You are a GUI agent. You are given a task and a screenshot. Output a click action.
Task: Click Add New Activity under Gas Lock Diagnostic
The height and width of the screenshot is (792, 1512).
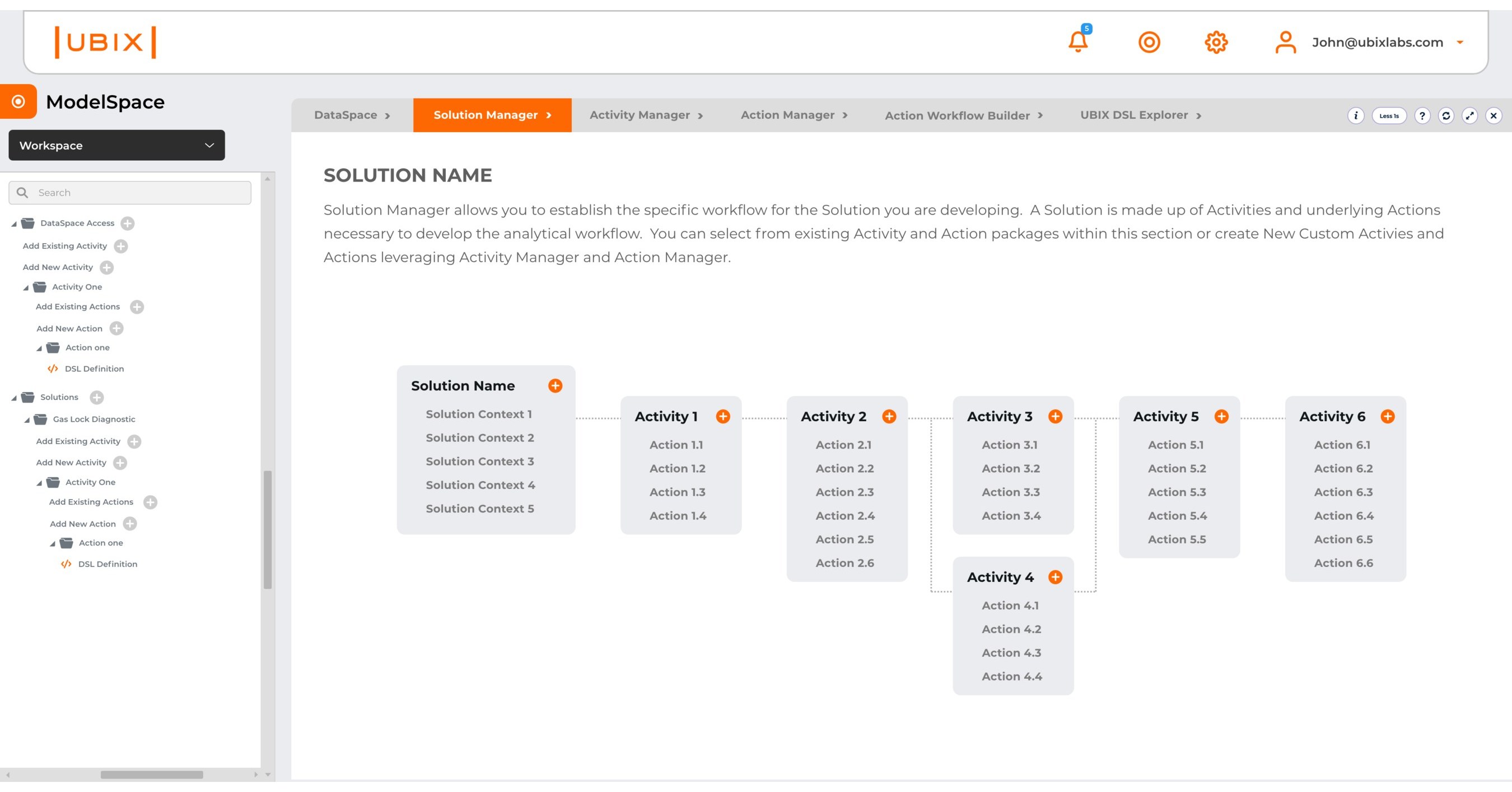coord(71,463)
